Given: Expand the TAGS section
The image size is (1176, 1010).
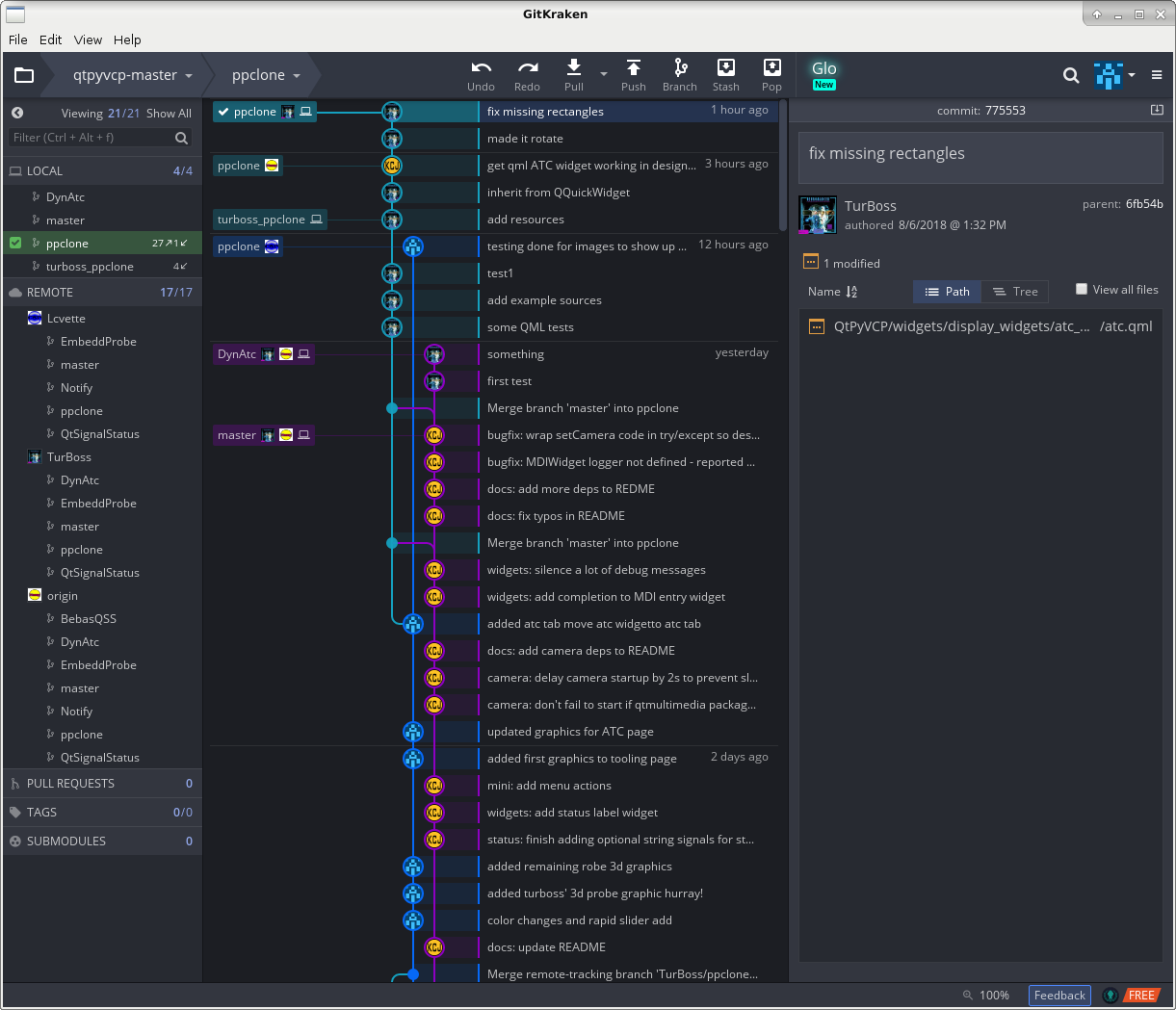Looking at the screenshot, I should (x=102, y=812).
